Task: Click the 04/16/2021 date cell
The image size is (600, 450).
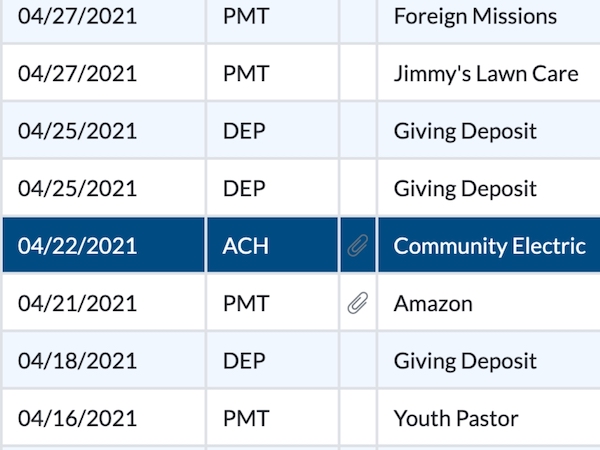Action: [77, 419]
